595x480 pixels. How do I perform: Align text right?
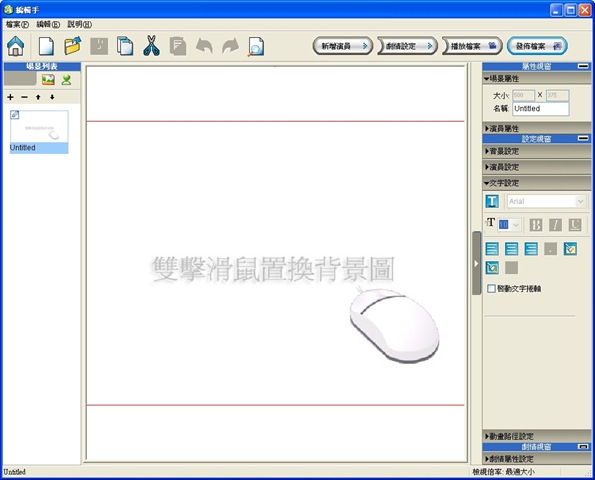pos(531,249)
